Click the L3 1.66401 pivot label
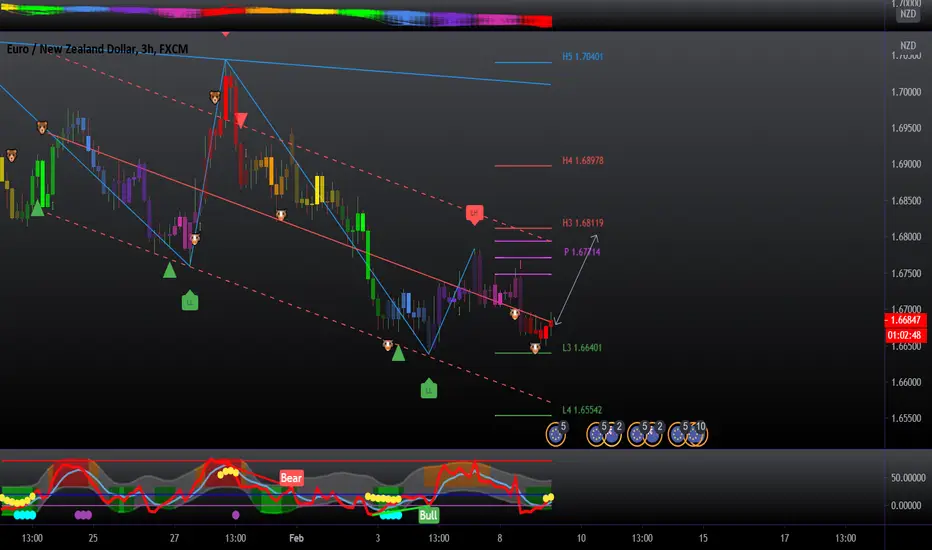932x550 pixels. (x=582, y=348)
